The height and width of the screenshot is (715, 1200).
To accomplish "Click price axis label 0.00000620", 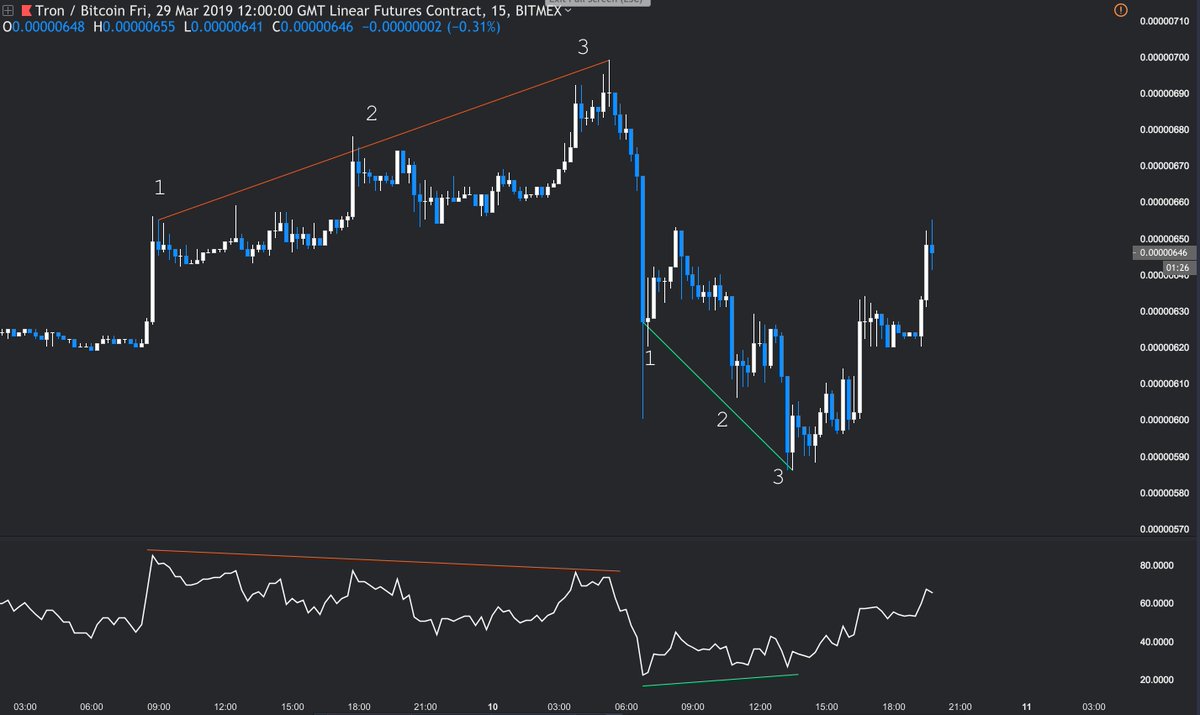I will point(1167,347).
